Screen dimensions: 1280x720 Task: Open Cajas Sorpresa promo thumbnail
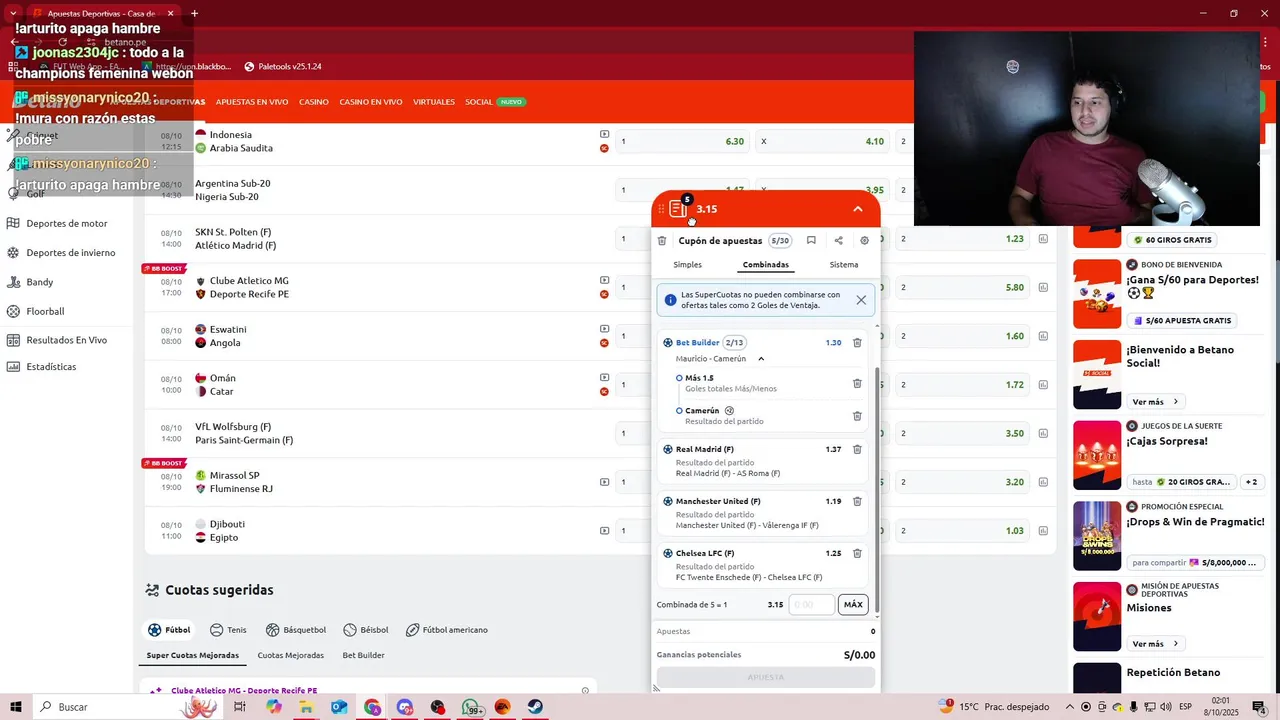pos(1097,455)
